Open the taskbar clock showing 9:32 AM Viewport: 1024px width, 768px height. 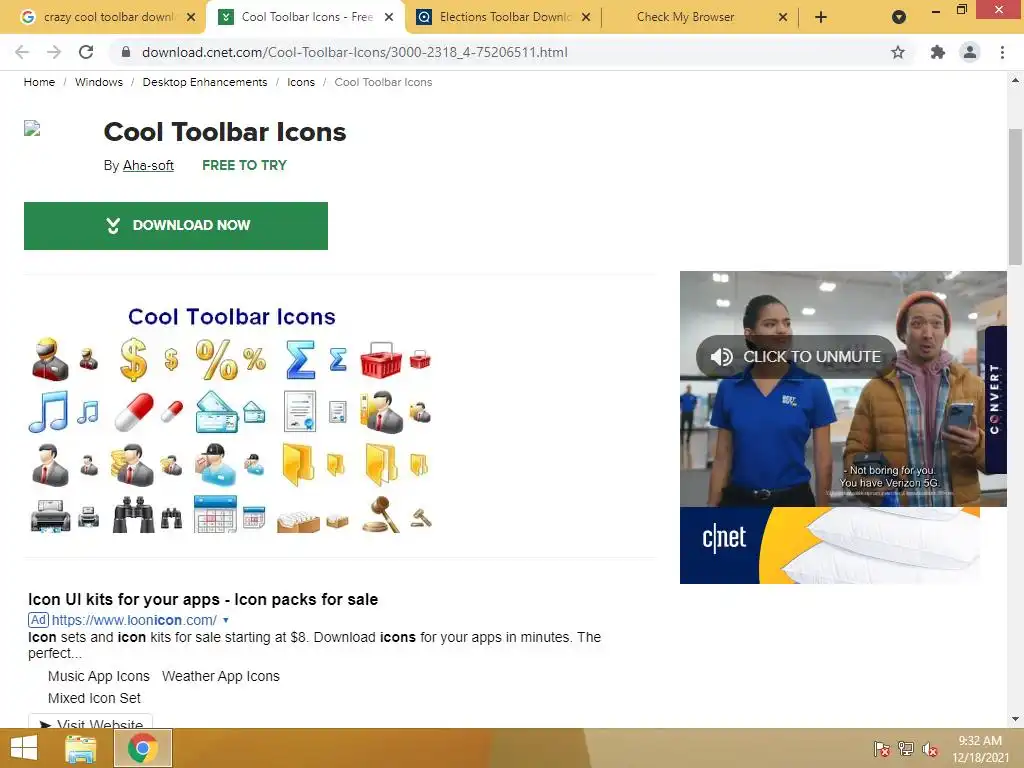[980, 749]
